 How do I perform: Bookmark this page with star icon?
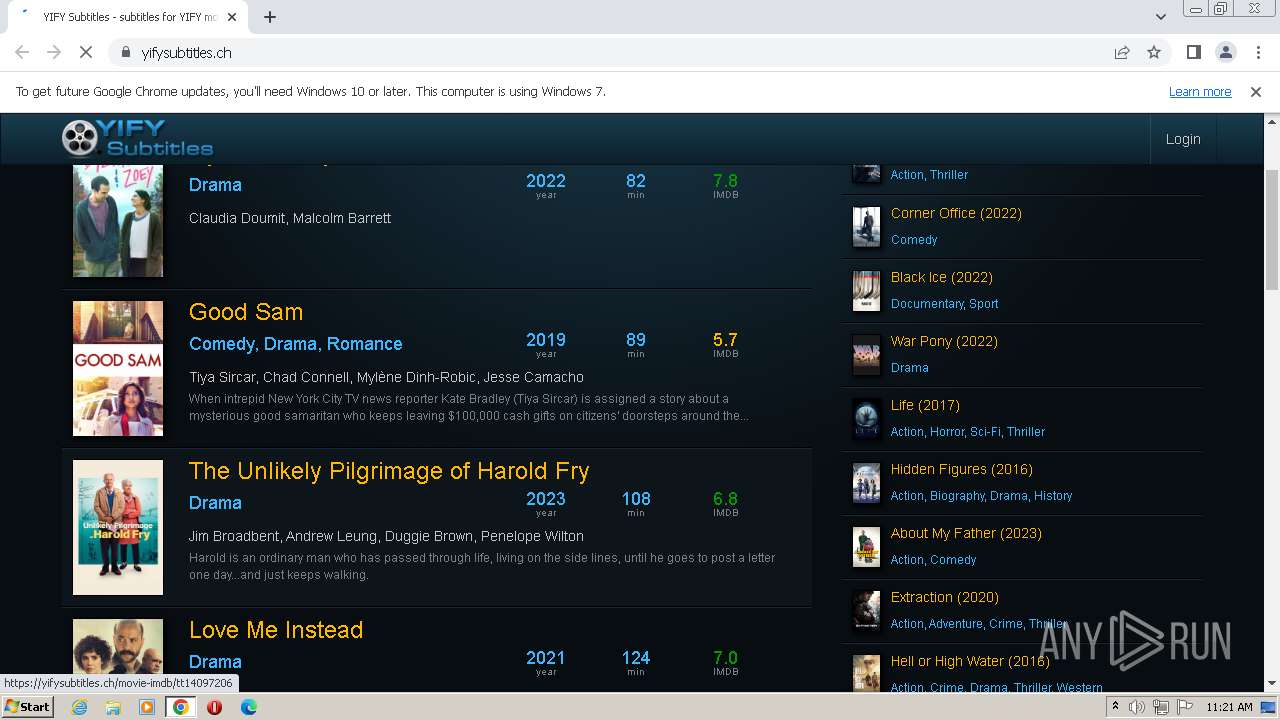coord(1154,52)
